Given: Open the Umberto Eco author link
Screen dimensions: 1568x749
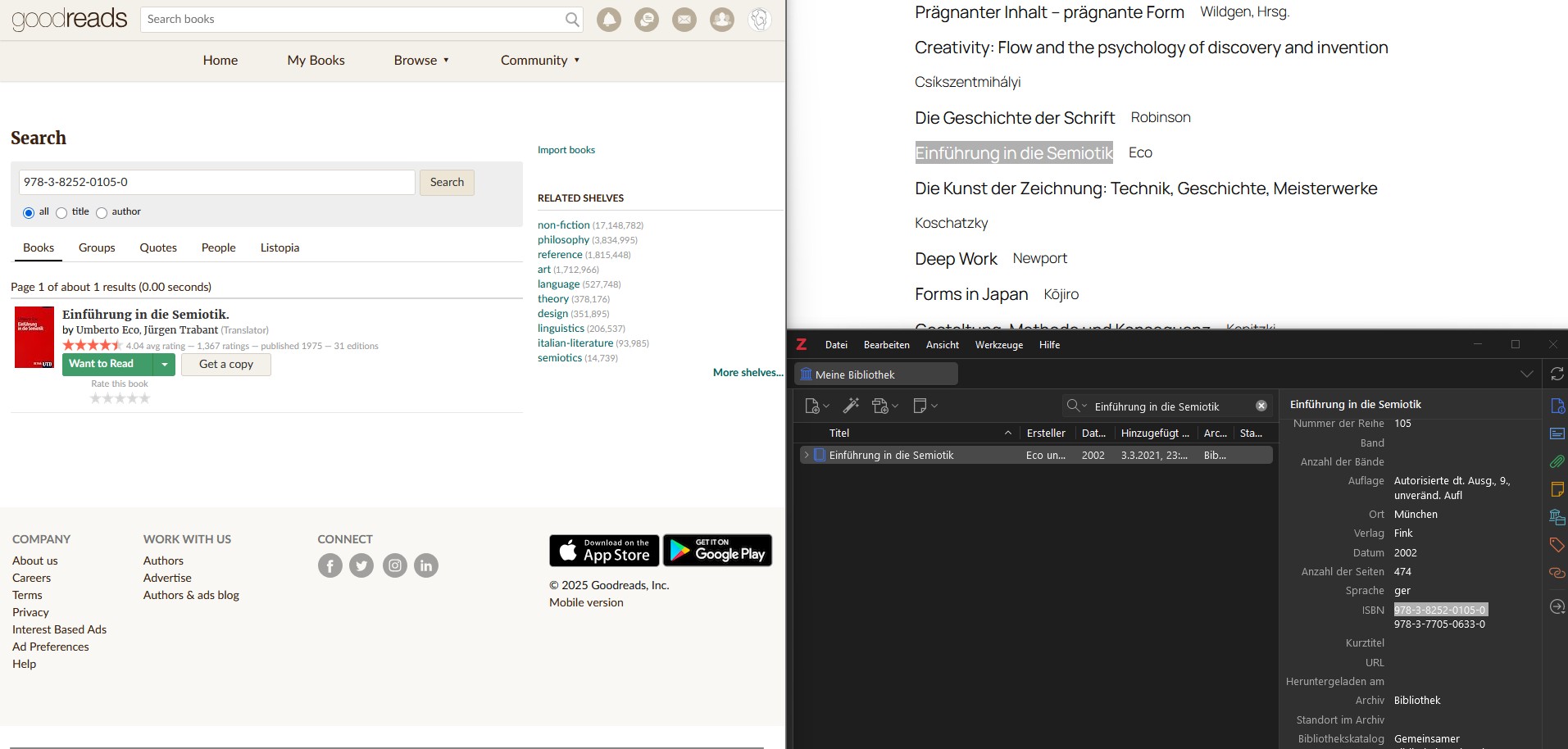Looking at the screenshot, I should point(108,330).
